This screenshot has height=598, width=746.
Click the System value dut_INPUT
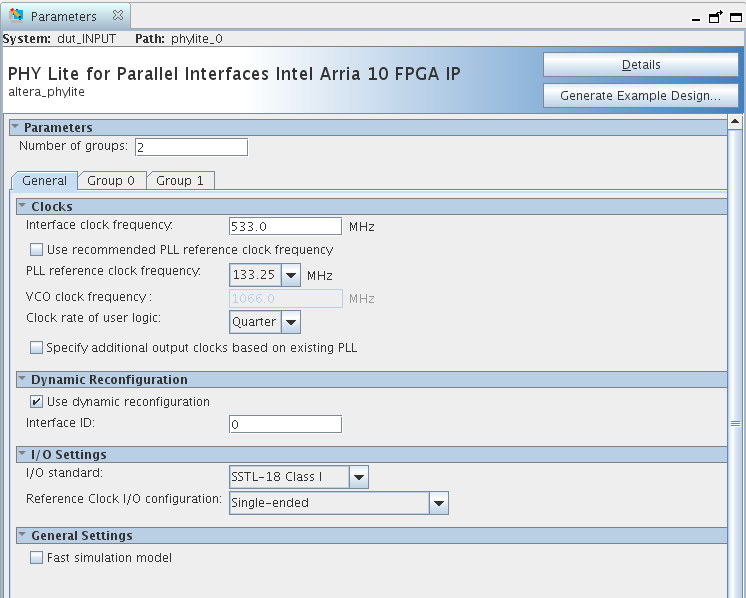[x=86, y=39]
